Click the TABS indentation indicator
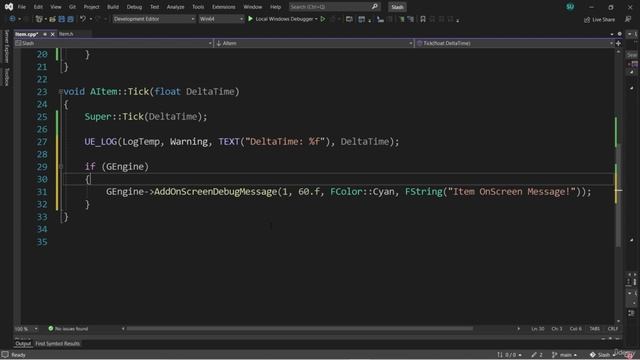The width and height of the screenshot is (640, 360). [595, 329]
